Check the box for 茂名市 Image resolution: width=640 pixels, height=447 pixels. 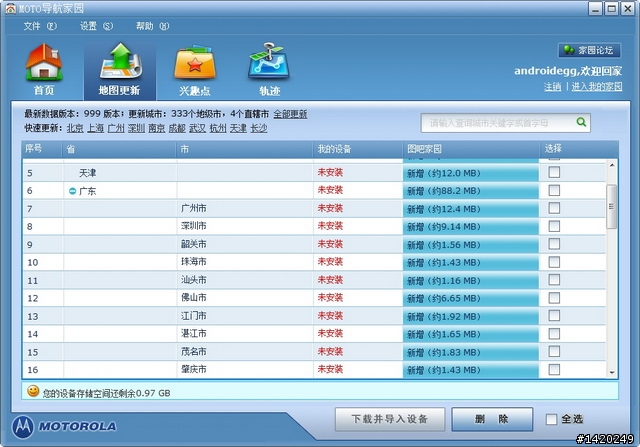554,352
